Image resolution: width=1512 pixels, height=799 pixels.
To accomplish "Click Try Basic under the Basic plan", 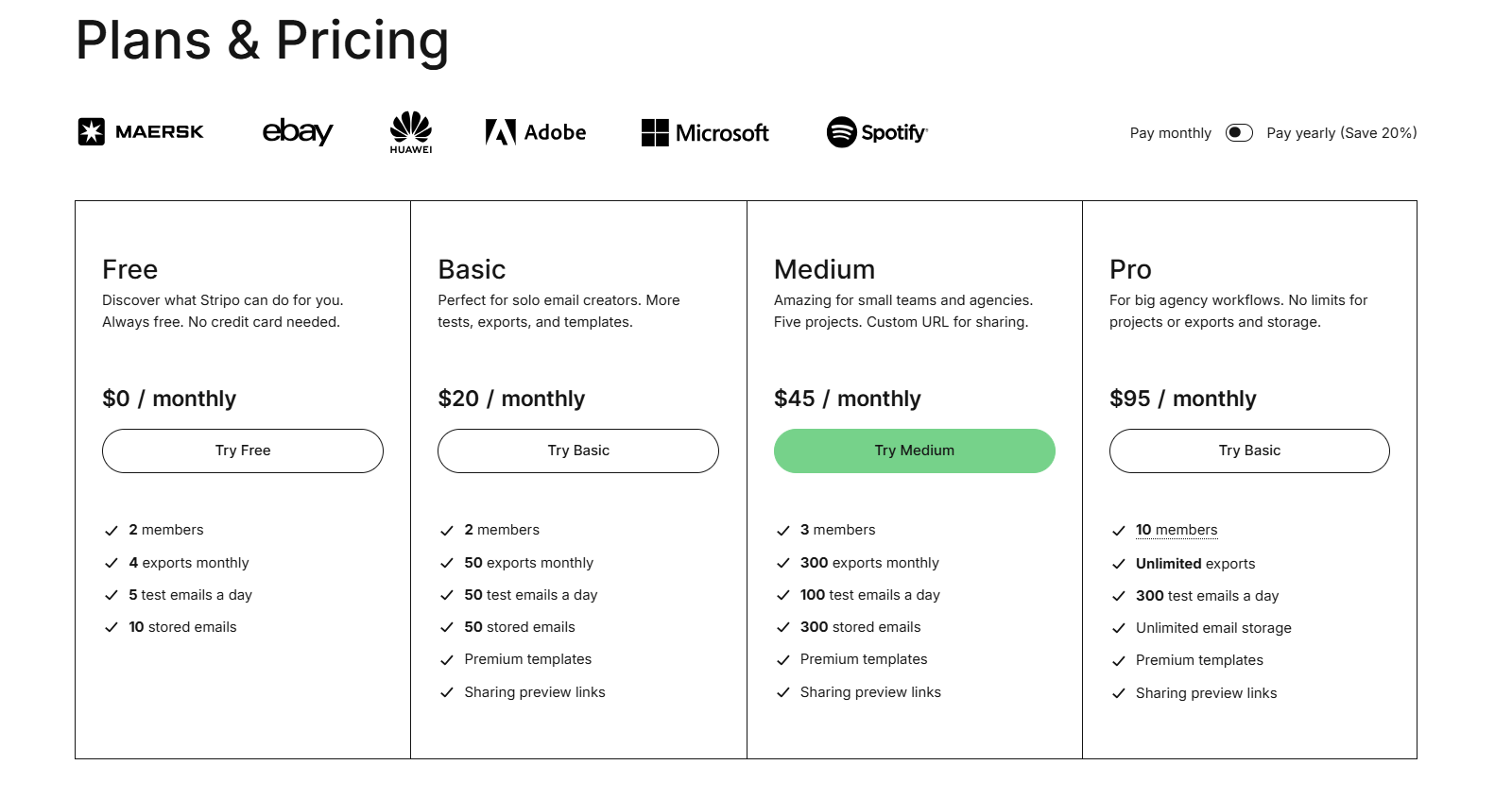I will [x=577, y=450].
